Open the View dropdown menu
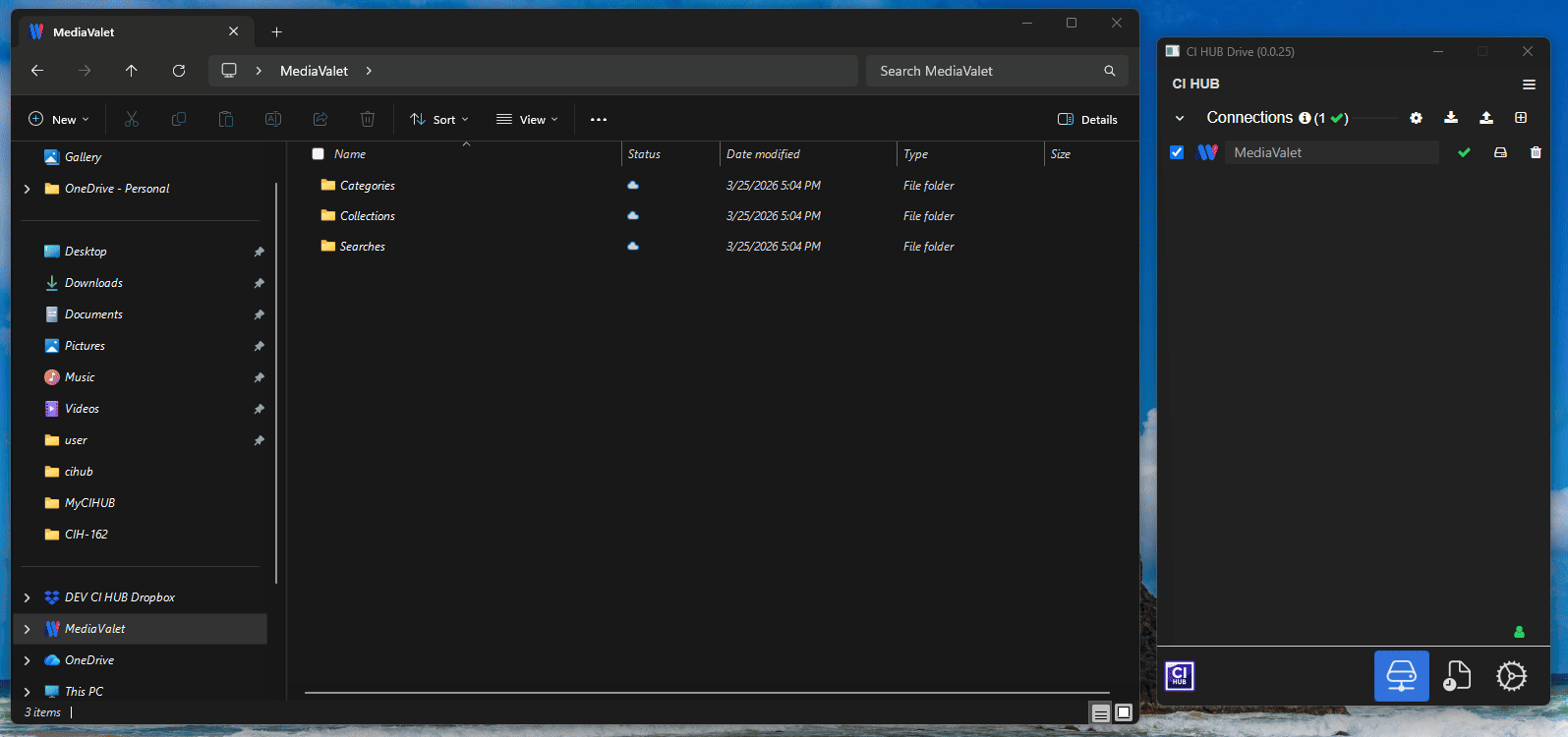Viewport: 1568px width, 737px height. coord(527,120)
